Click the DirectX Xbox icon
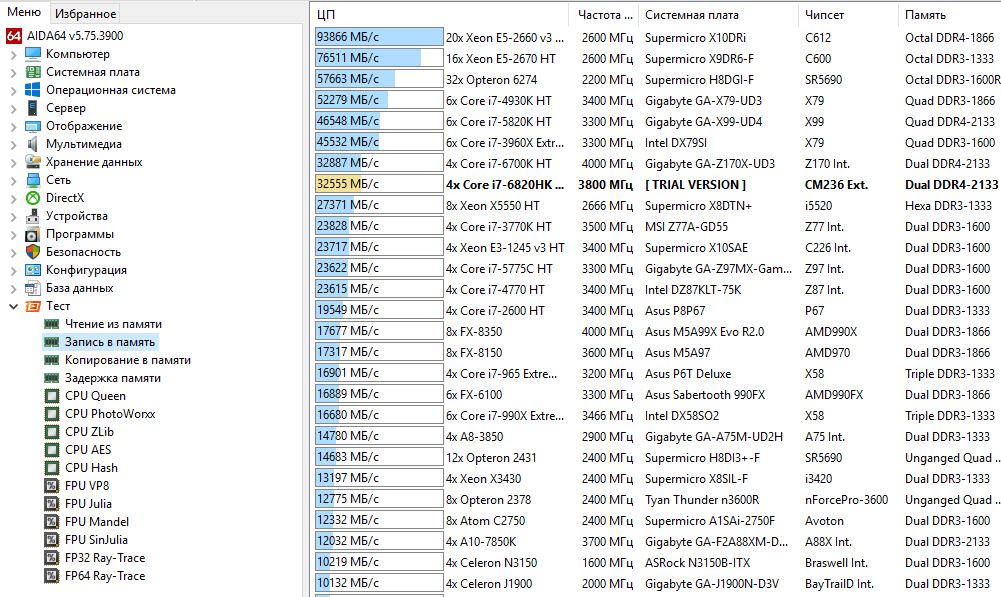The height and width of the screenshot is (597, 1001). coord(33,198)
